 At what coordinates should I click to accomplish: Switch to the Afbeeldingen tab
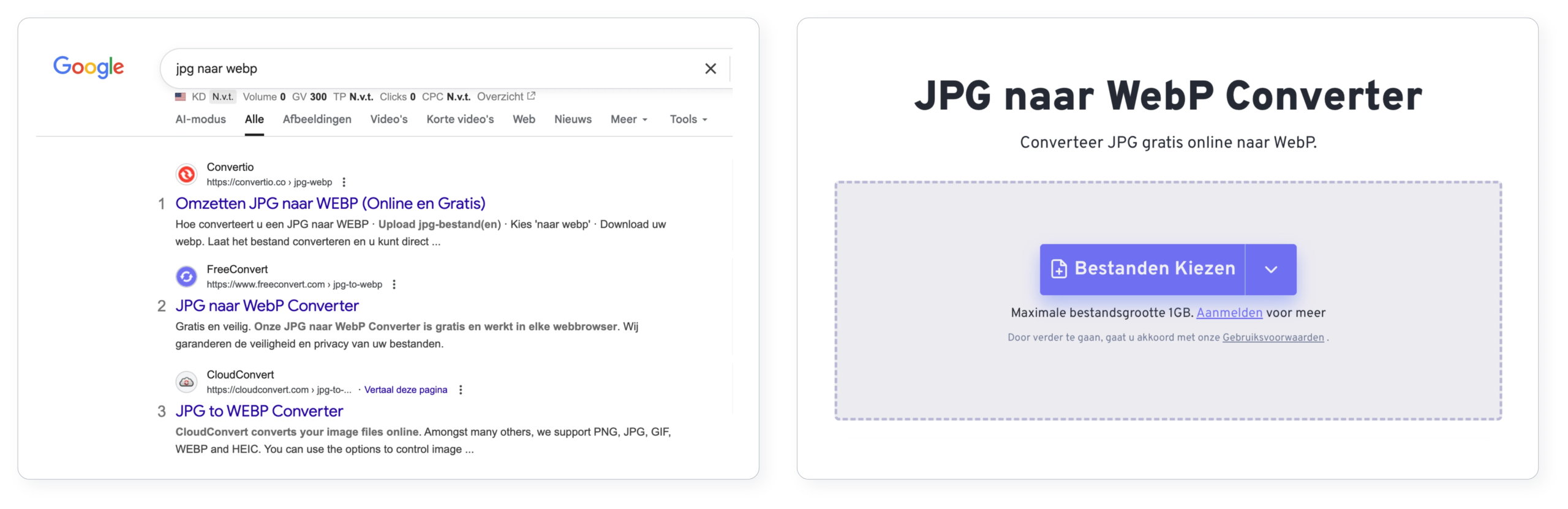pos(317,119)
